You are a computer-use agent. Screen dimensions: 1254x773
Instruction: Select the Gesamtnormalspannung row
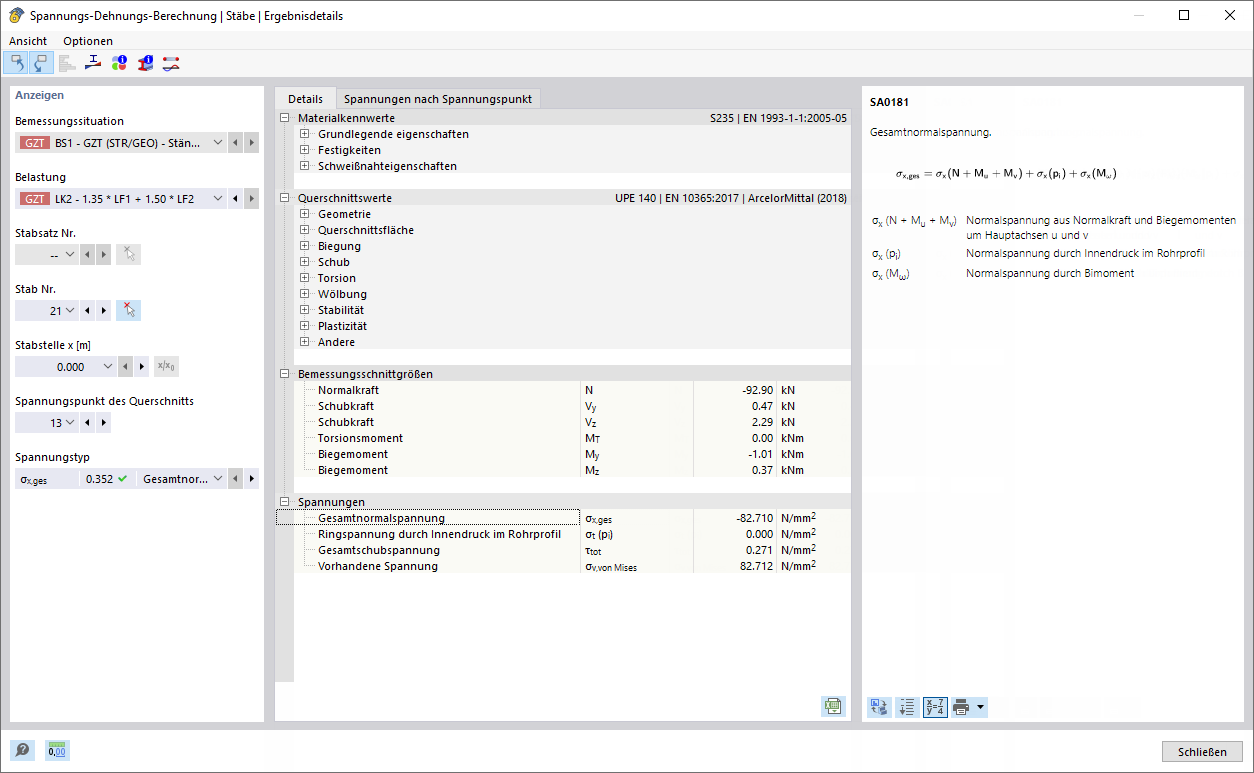coord(563,518)
